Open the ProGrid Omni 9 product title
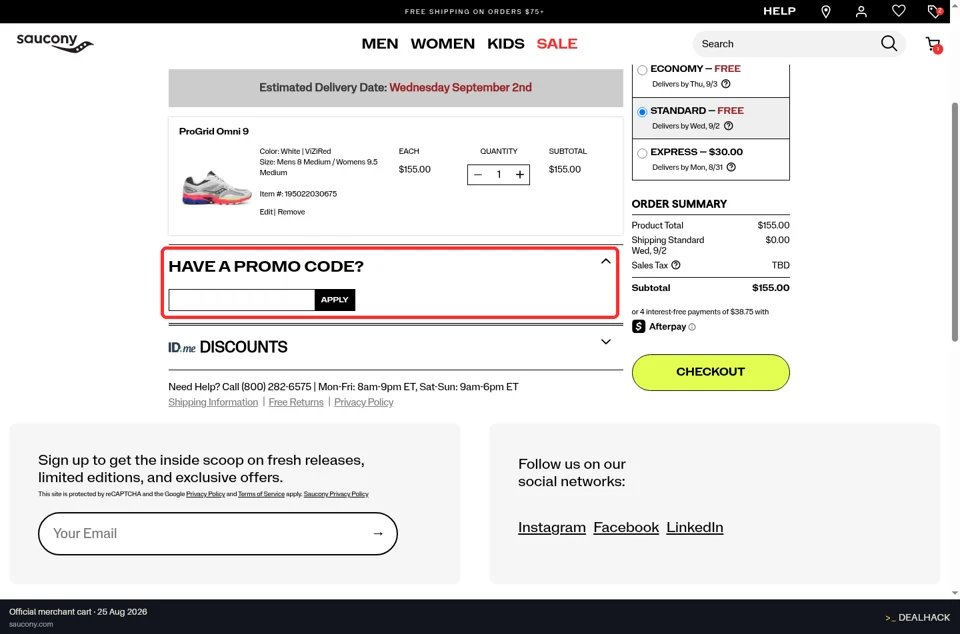This screenshot has height=634, width=960. point(214,131)
